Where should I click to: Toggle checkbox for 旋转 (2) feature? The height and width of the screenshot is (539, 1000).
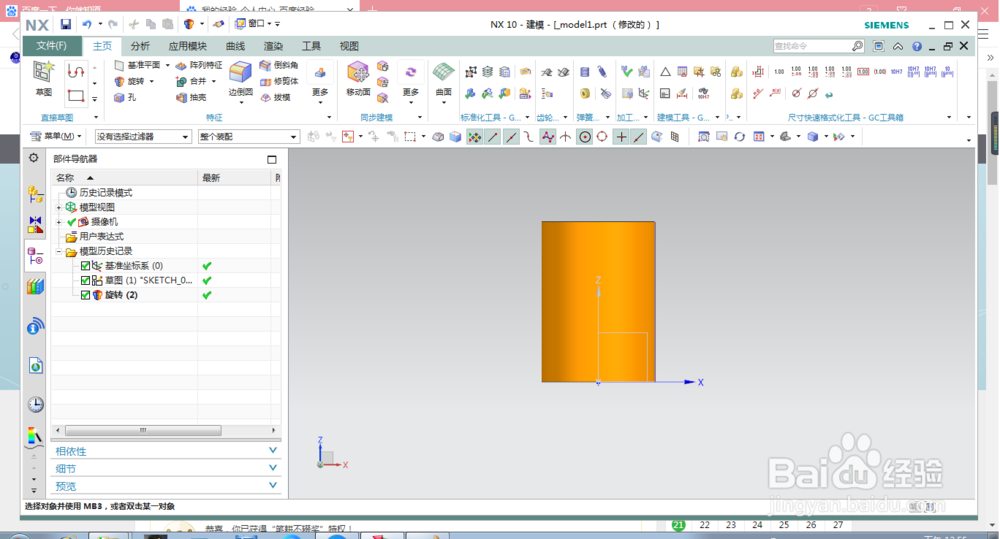pos(85,295)
